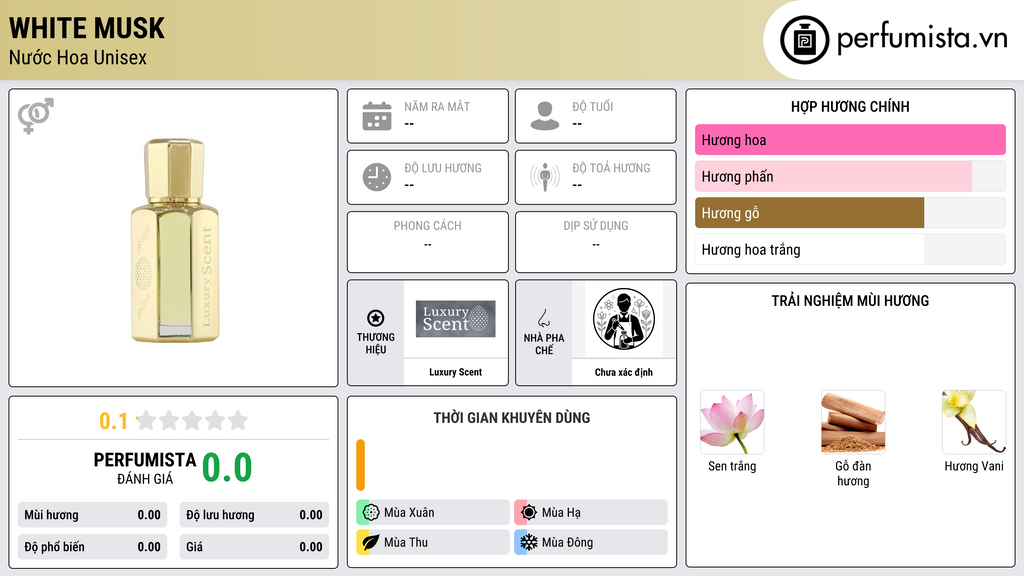
Task: Click the Độ lưu hương 0.00 score row
Action: tap(254, 515)
